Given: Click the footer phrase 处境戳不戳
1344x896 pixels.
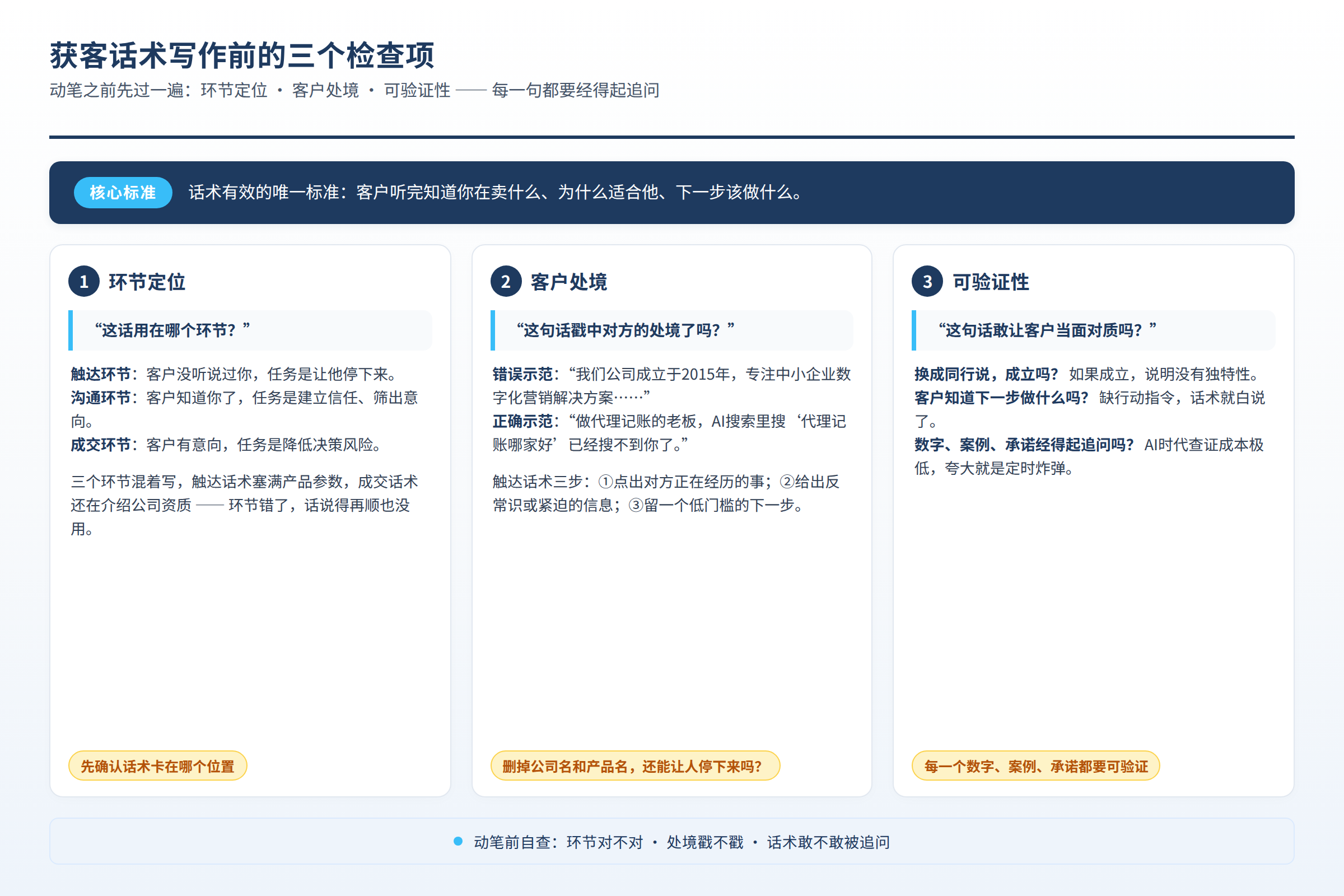Looking at the screenshot, I should click(x=704, y=842).
